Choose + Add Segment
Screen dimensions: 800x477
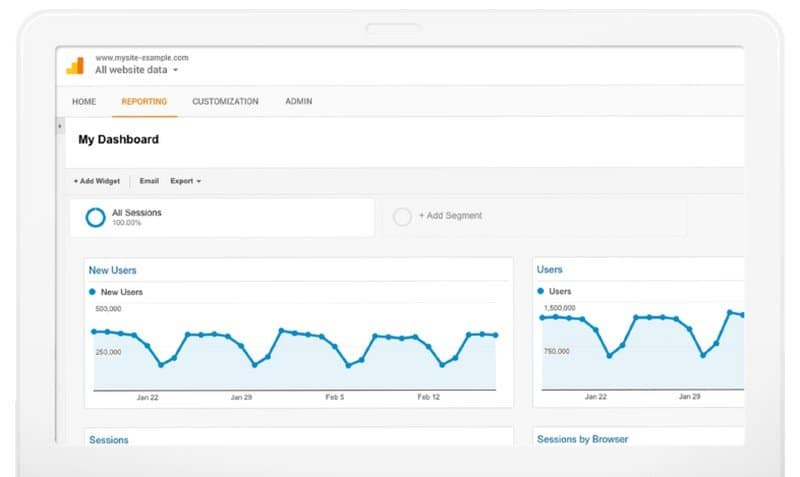coord(451,216)
